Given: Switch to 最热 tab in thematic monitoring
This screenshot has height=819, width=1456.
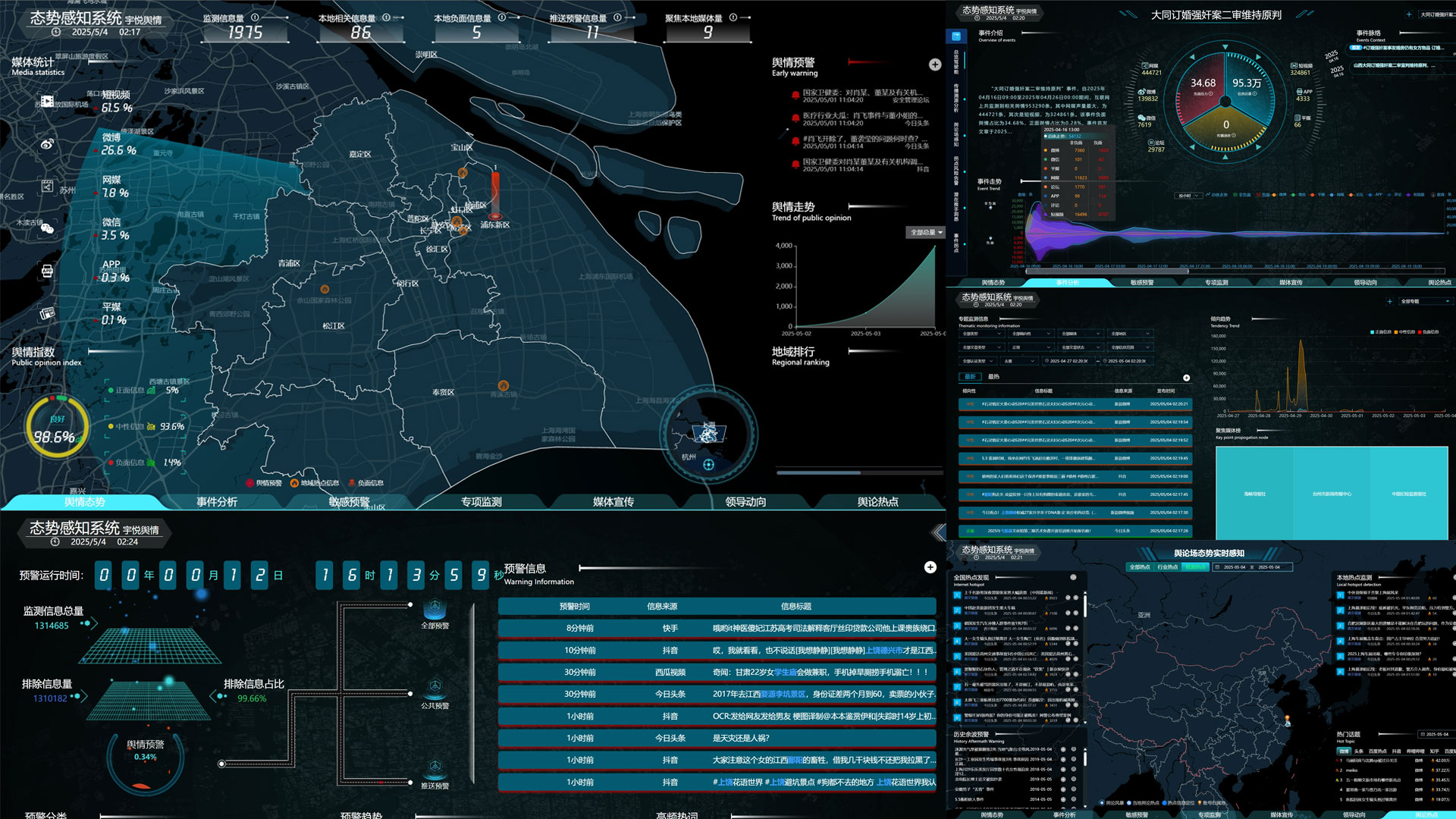Looking at the screenshot, I should pyautogui.click(x=993, y=377).
